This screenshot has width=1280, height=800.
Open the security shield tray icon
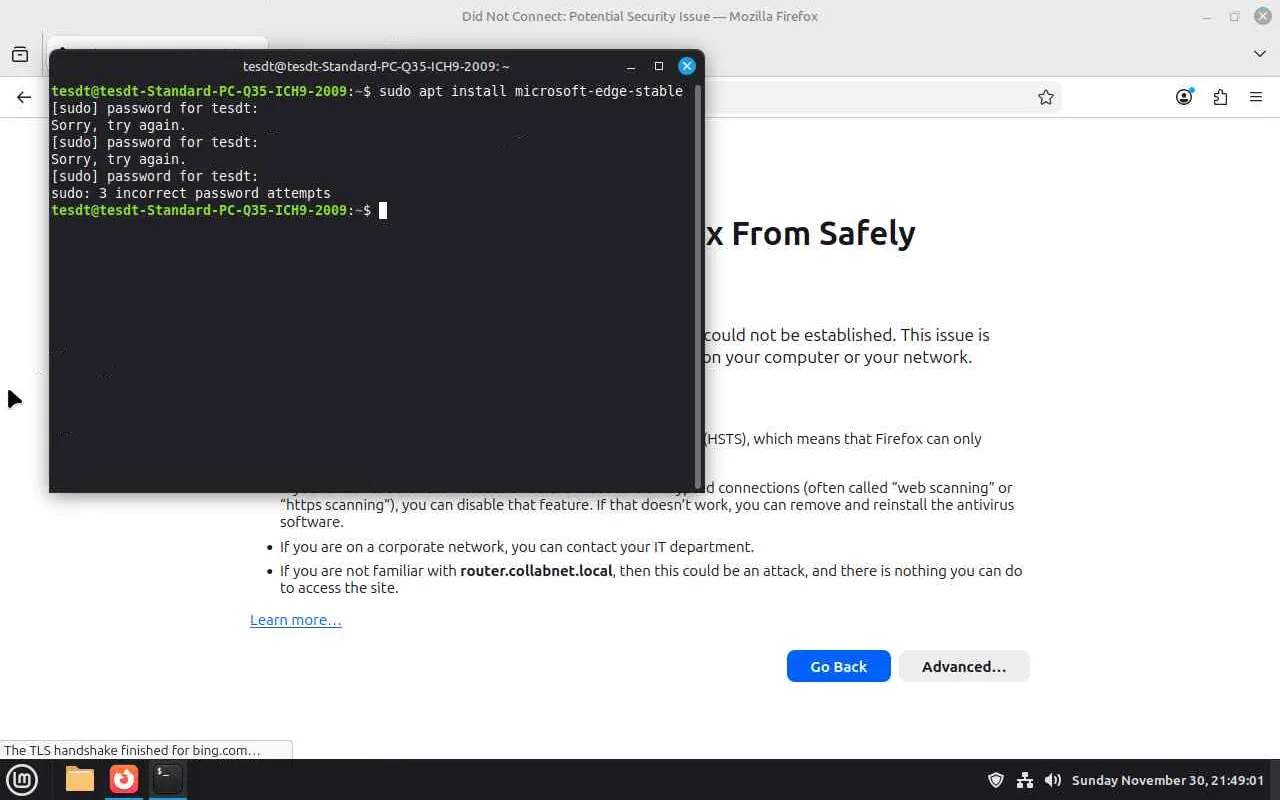tap(996, 780)
